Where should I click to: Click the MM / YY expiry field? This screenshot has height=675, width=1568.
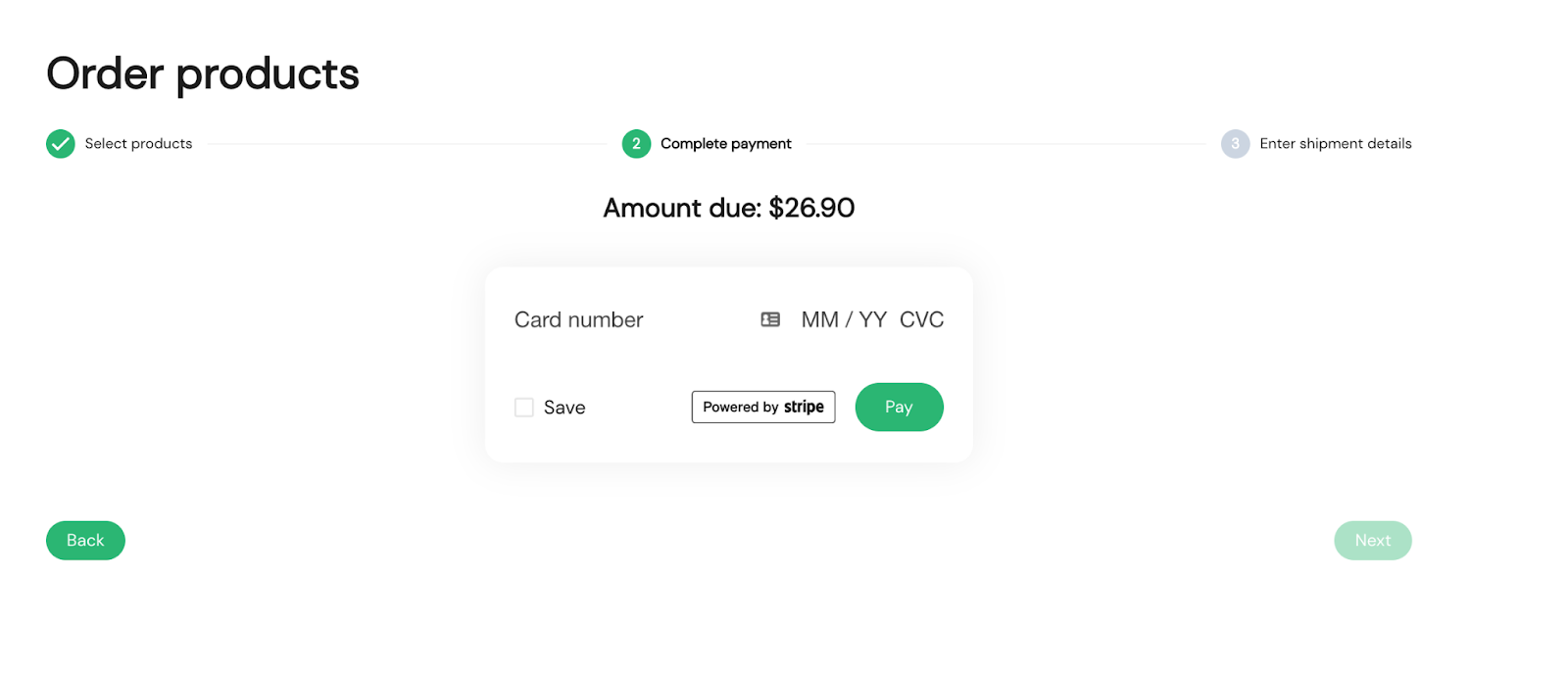click(843, 320)
